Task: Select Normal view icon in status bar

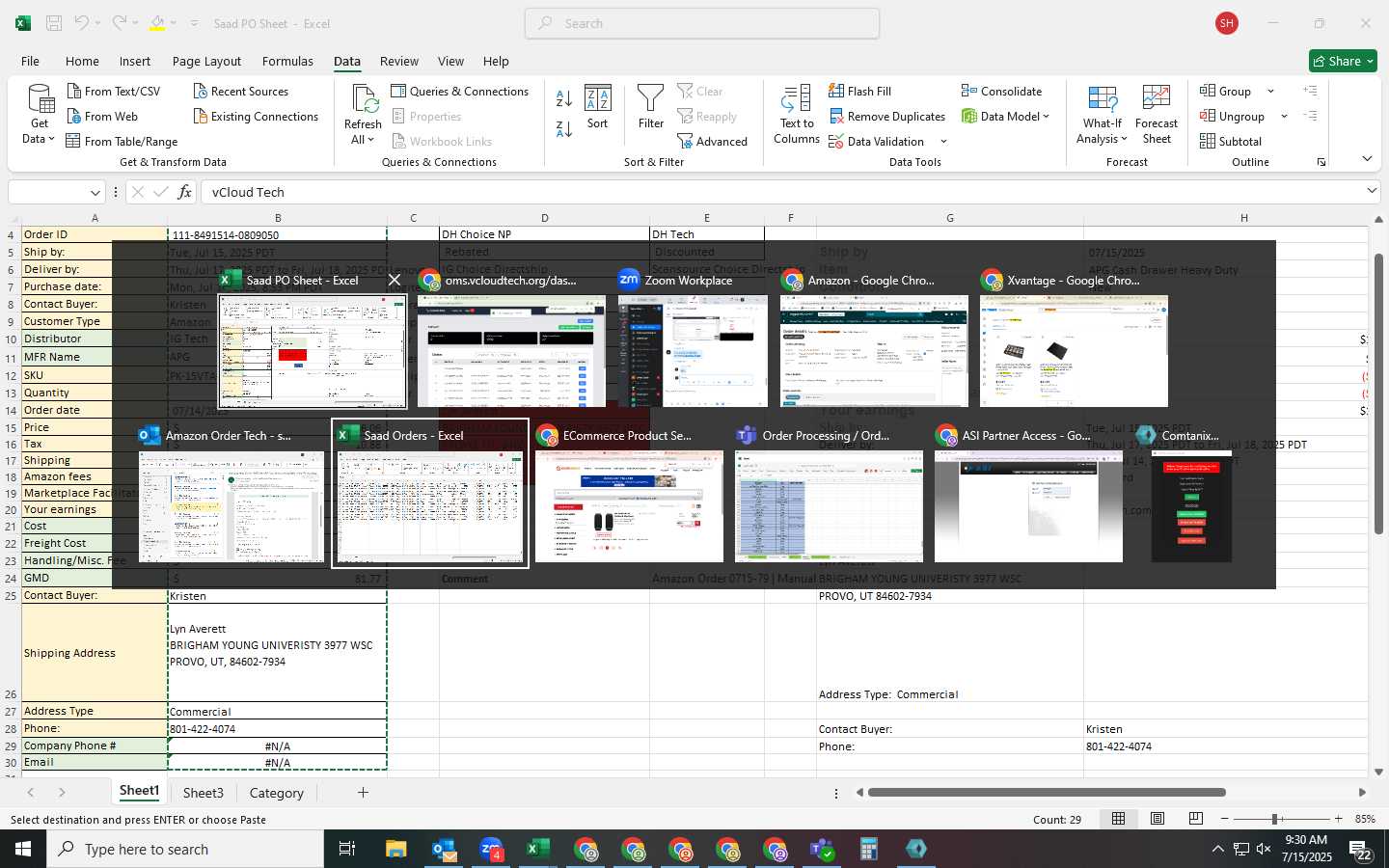Action: click(1119, 819)
